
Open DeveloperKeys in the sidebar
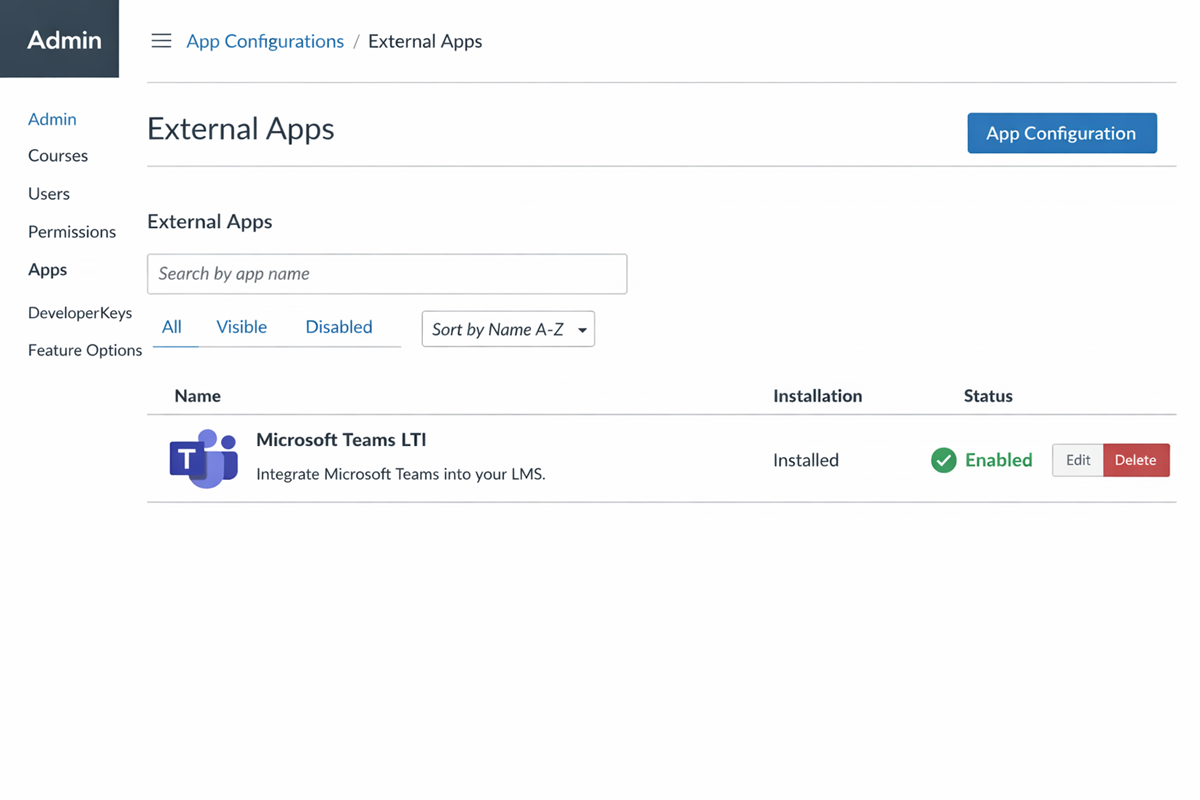(80, 312)
